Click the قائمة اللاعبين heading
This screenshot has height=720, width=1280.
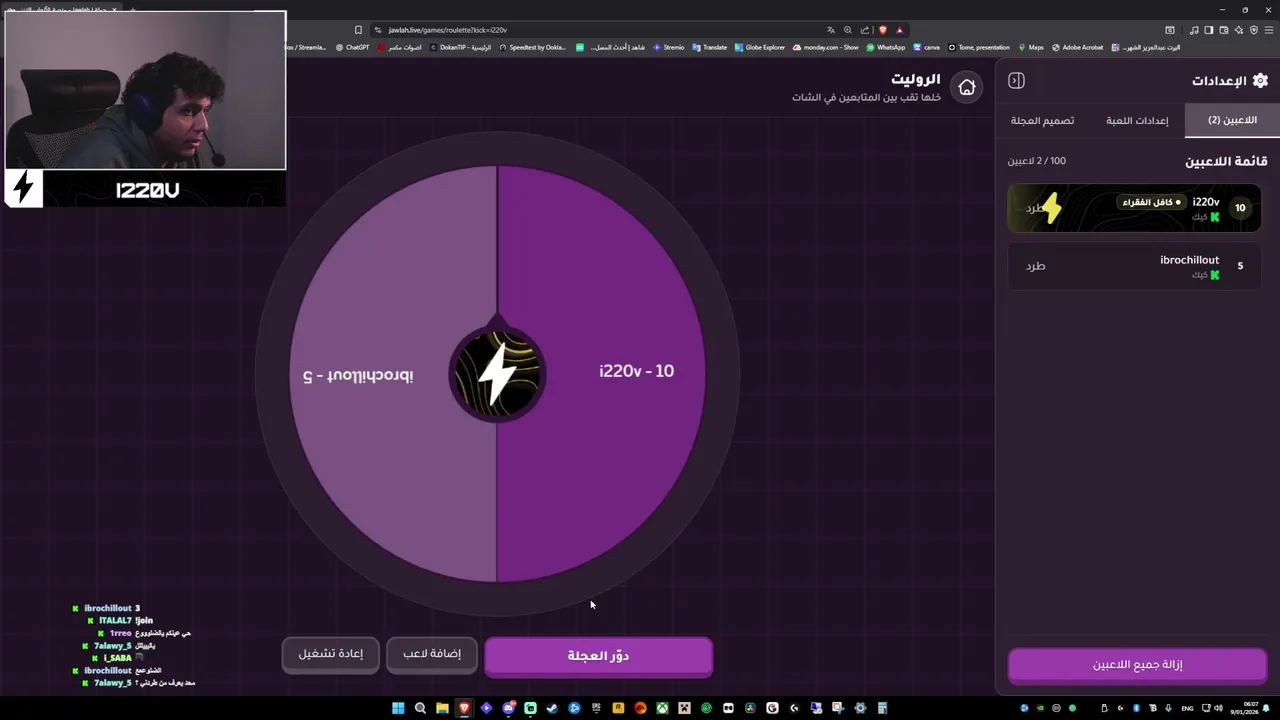(x=1226, y=161)
